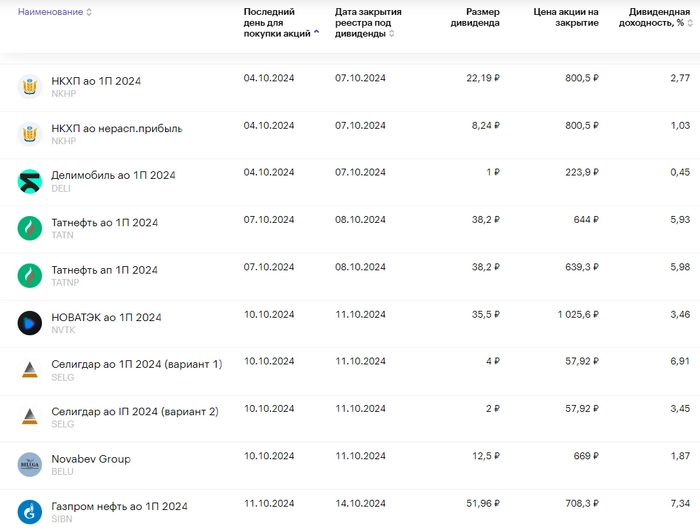
Task: Click the Селигдар вариант 1 logo
Action: (x=30, y=370)
